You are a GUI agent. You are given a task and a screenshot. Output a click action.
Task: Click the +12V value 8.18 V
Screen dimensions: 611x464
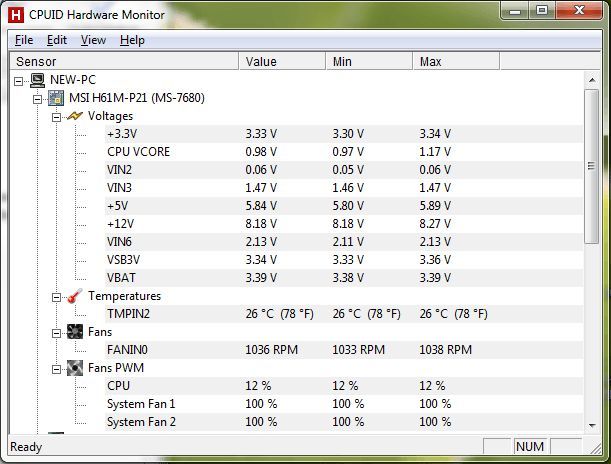[x=261, y=224]
